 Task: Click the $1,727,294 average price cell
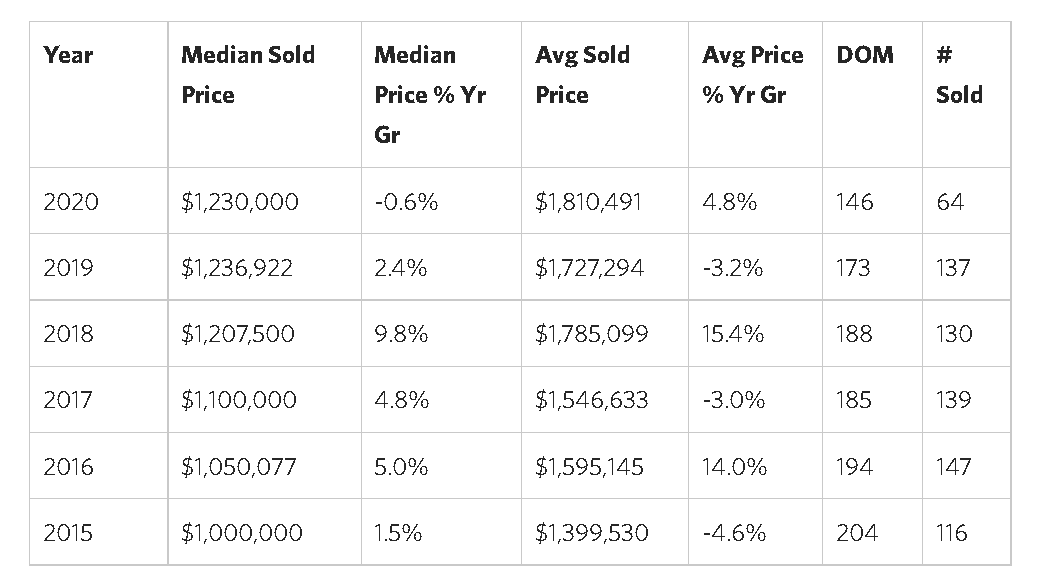pos(589,268)
